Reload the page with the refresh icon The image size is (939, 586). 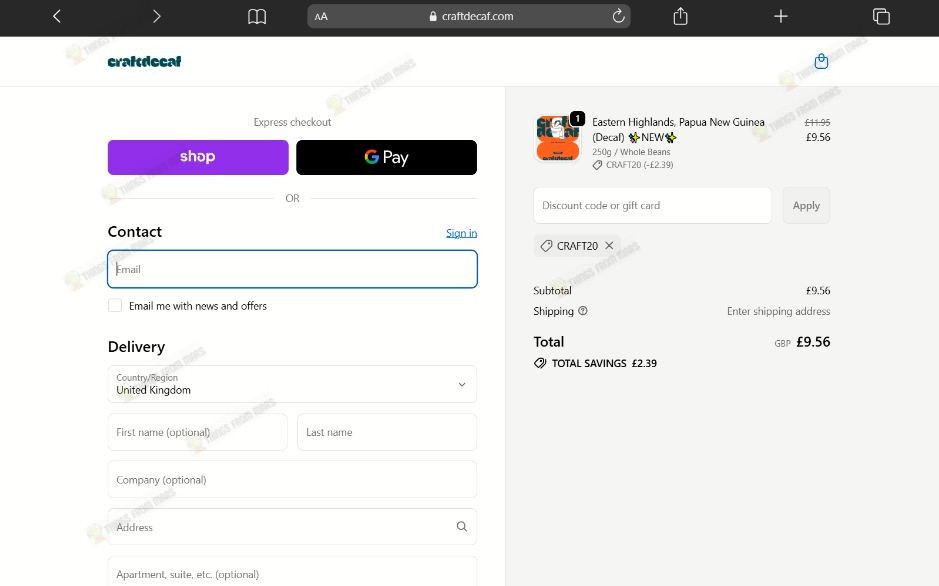click(619, 16)
